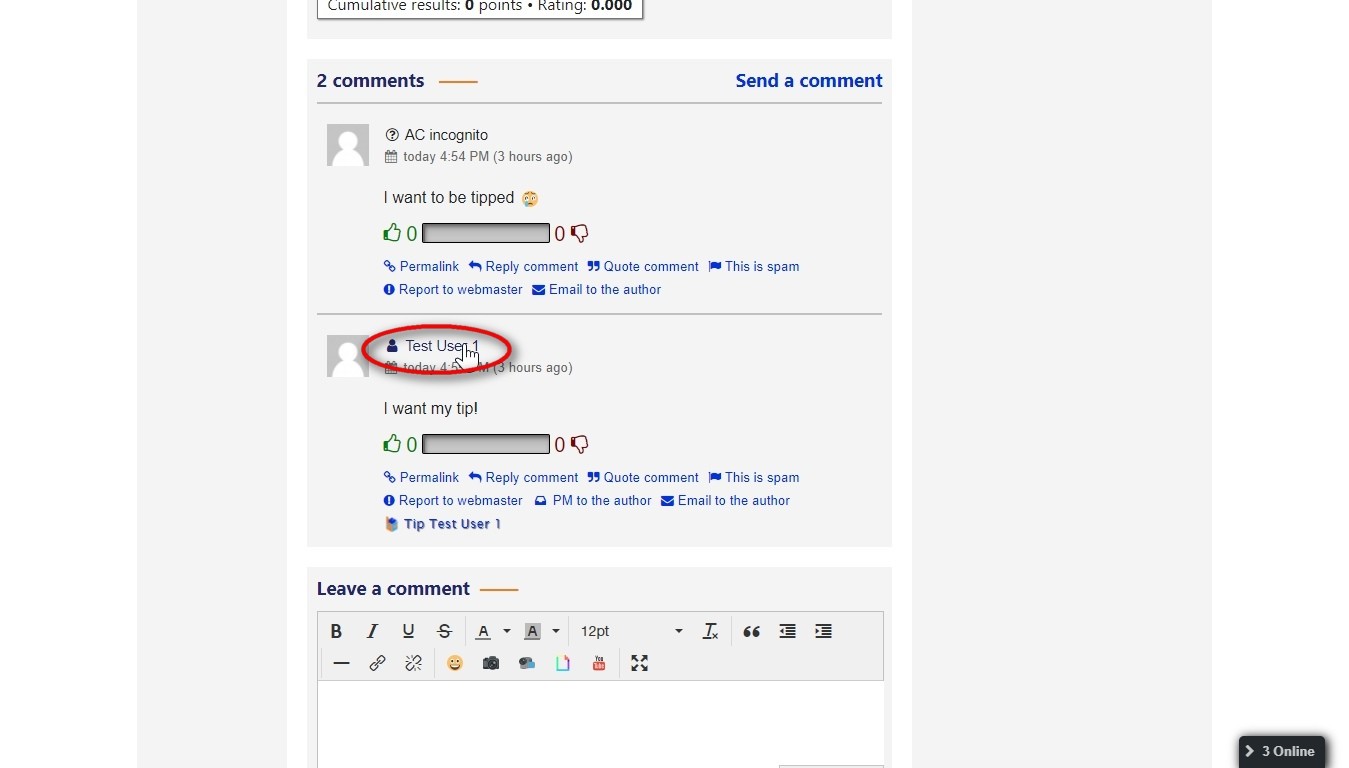Click the rating bar on AC incognito's comment
This screenshot has width=1349, height=768.
pyautogui.click(x=485, y=233)
